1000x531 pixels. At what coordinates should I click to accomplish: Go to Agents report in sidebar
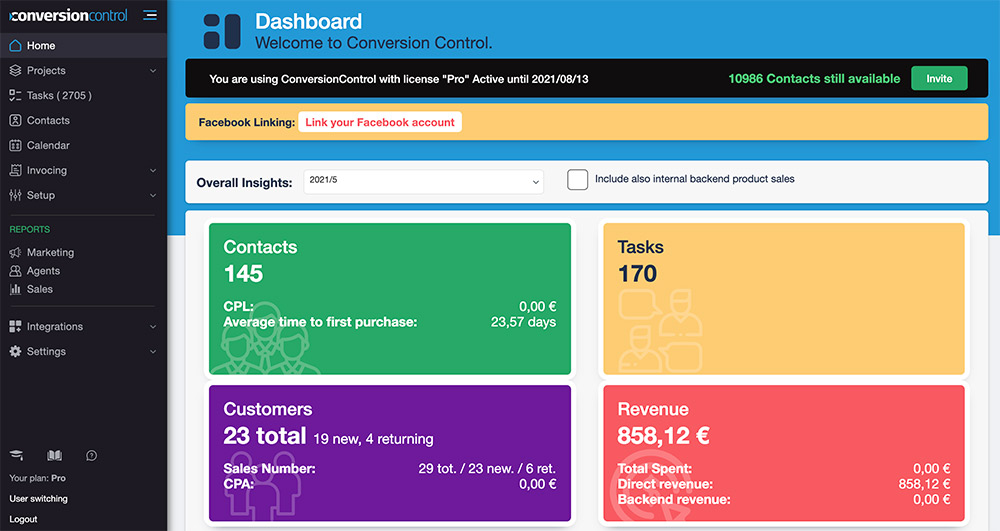(43, 271)
